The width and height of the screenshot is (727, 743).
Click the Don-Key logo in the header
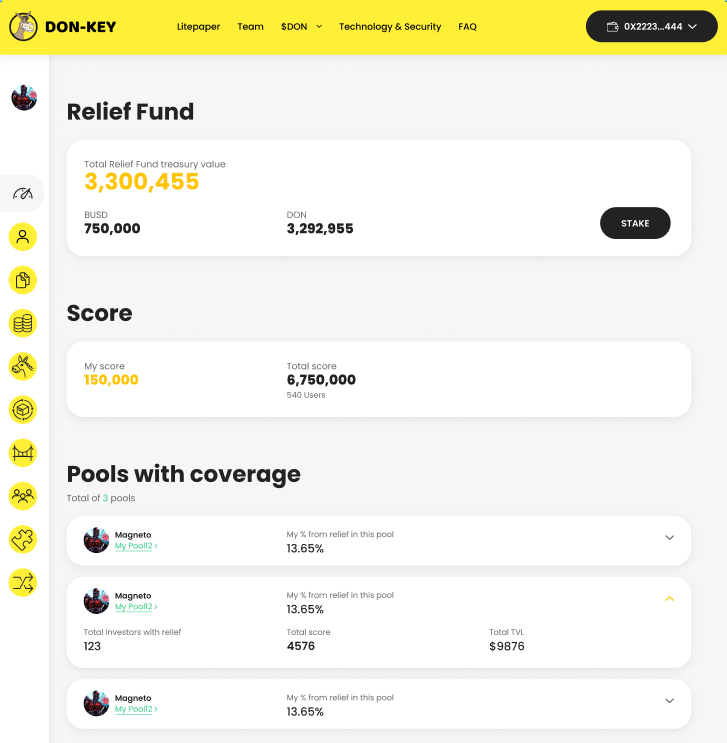pyautogui.click(x=62, y=27)
